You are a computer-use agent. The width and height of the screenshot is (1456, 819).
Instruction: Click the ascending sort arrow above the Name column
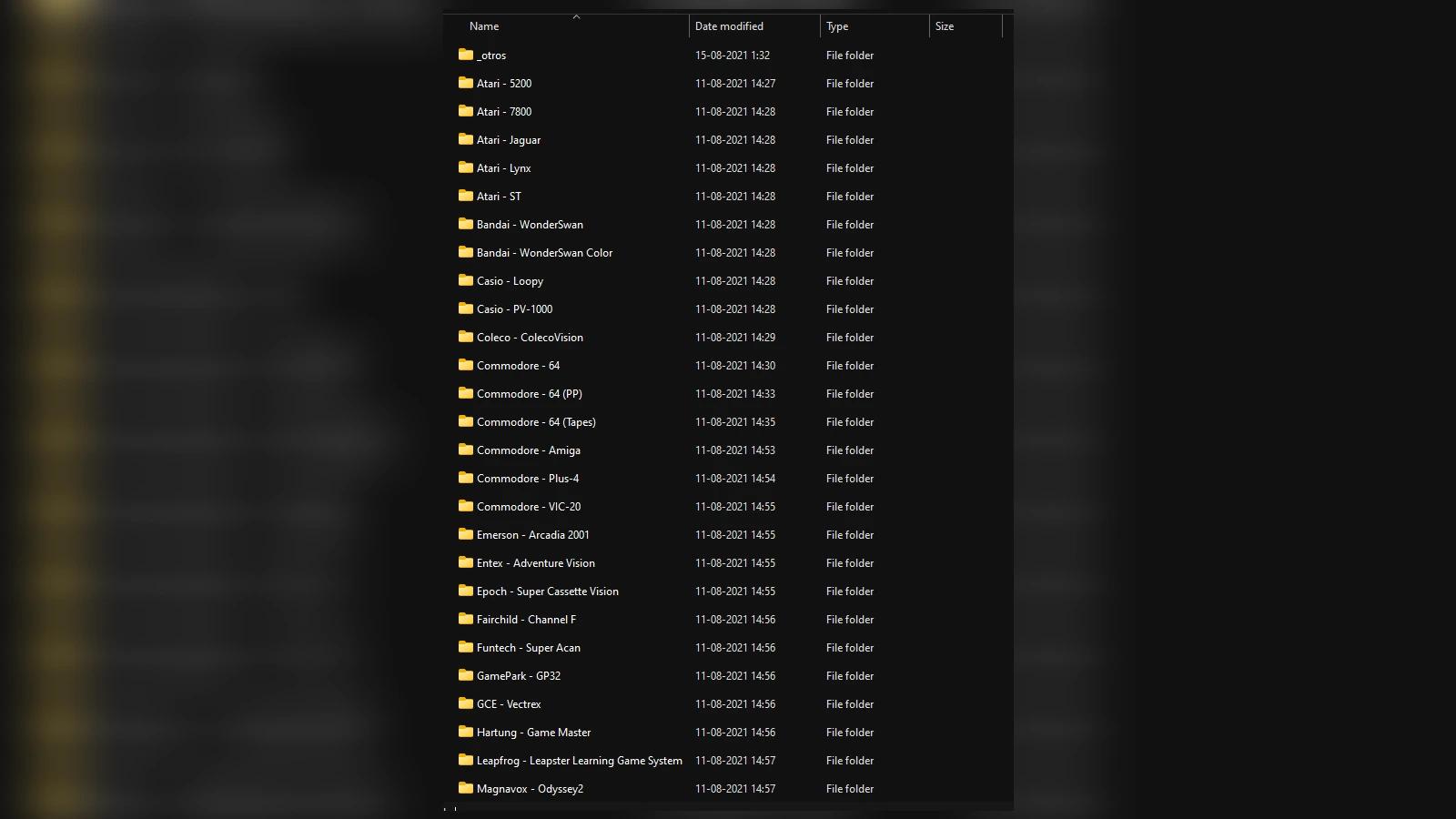point(576,15)
